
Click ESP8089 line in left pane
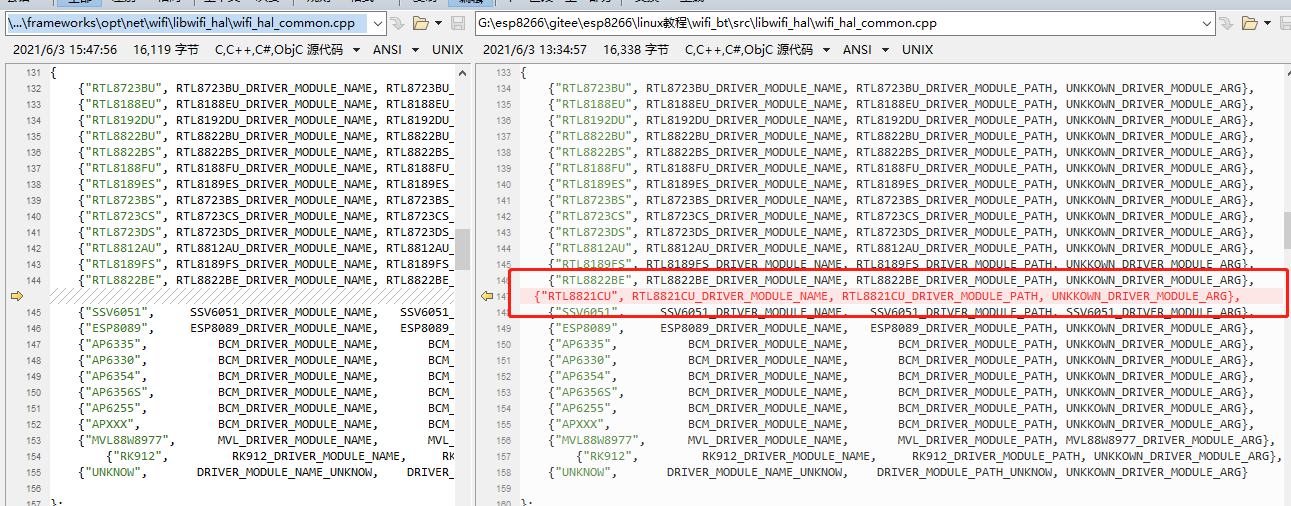pyautogui.click(x=265, y=328)
